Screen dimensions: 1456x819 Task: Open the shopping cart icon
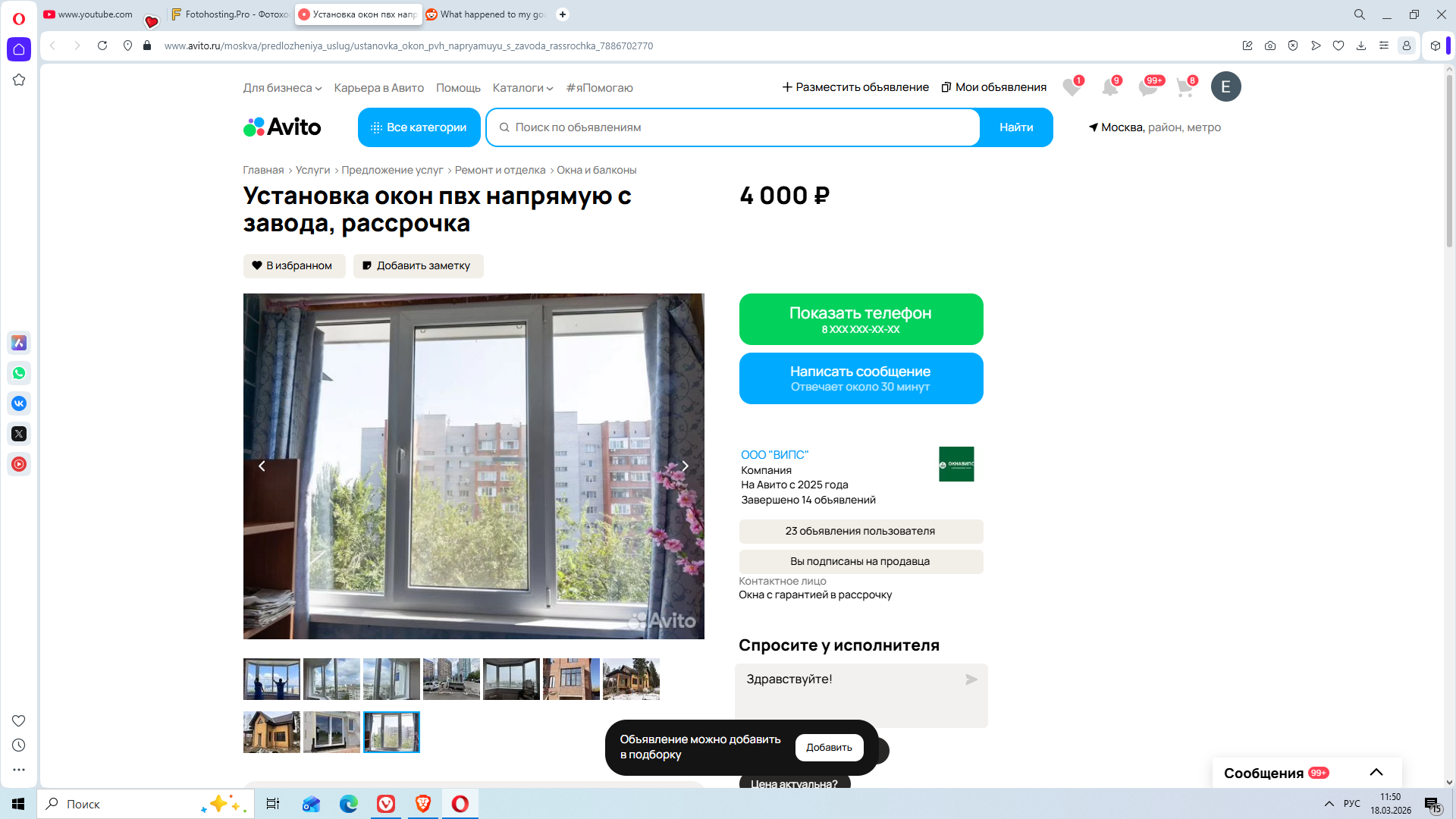coord(1185,88)
